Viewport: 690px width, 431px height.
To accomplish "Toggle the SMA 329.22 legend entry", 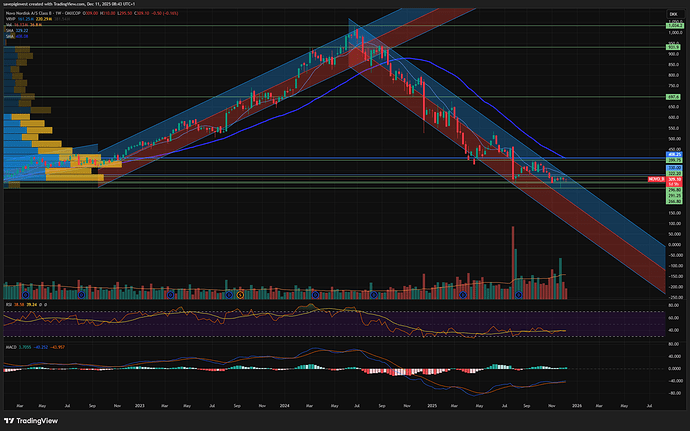I will tap(12, 32).
